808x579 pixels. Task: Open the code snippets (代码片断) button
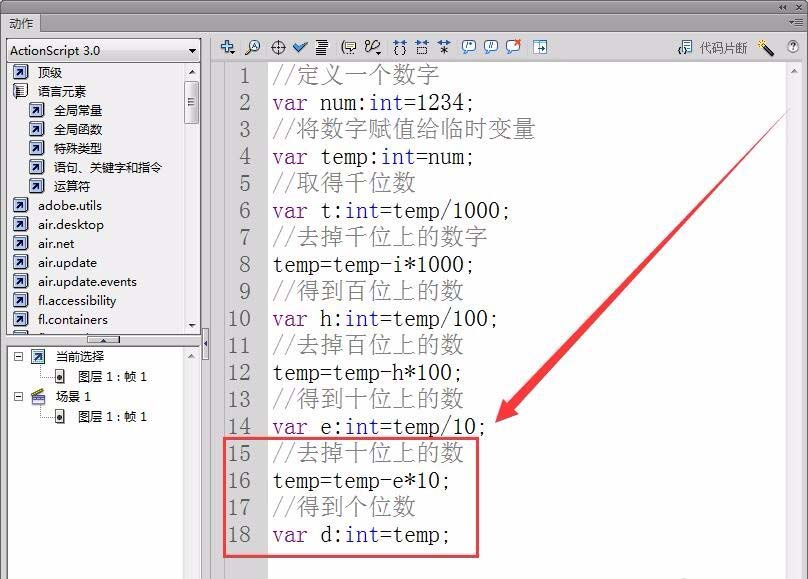(713, 48)
